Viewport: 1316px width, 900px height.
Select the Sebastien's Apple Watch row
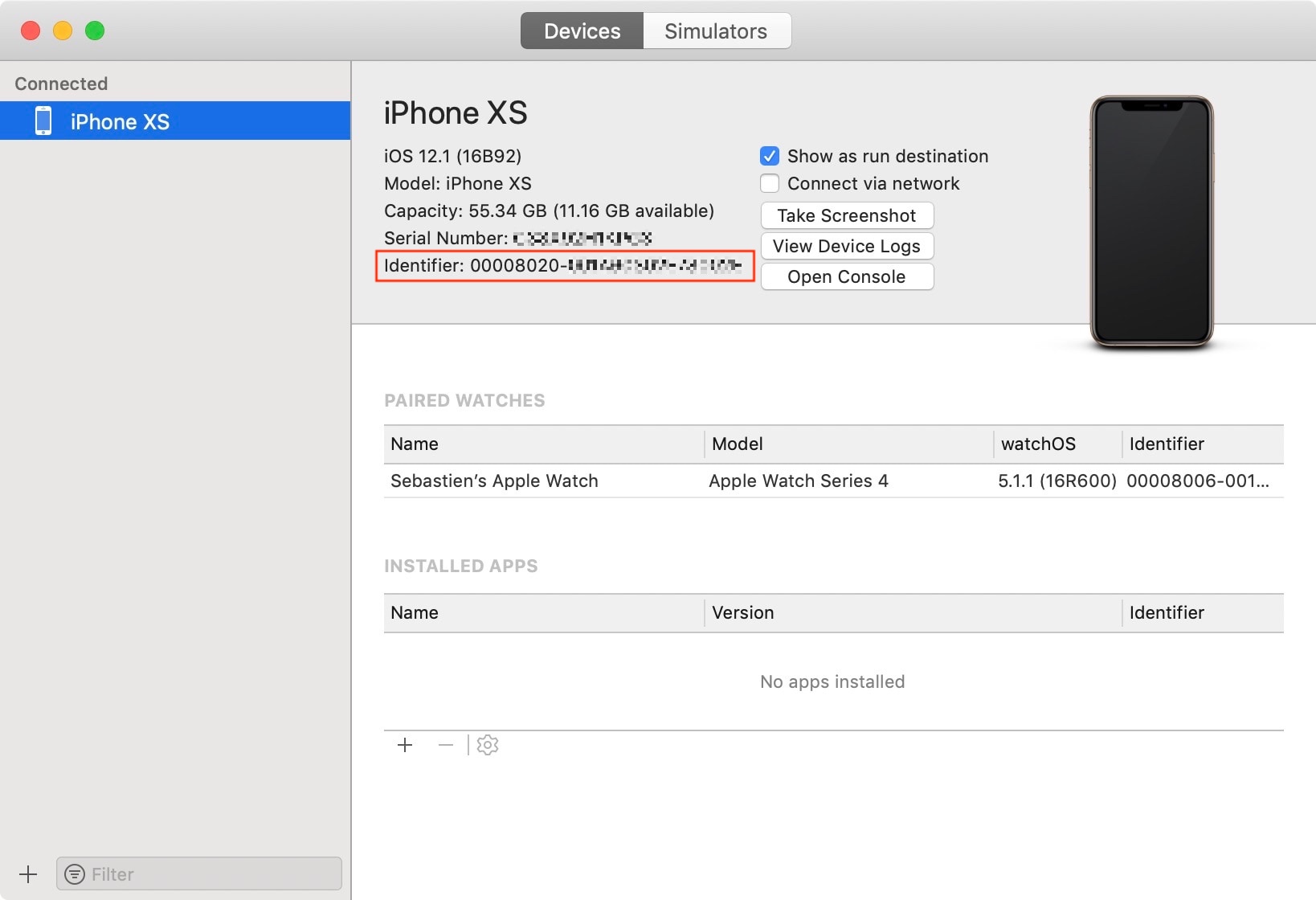(833, 481)
